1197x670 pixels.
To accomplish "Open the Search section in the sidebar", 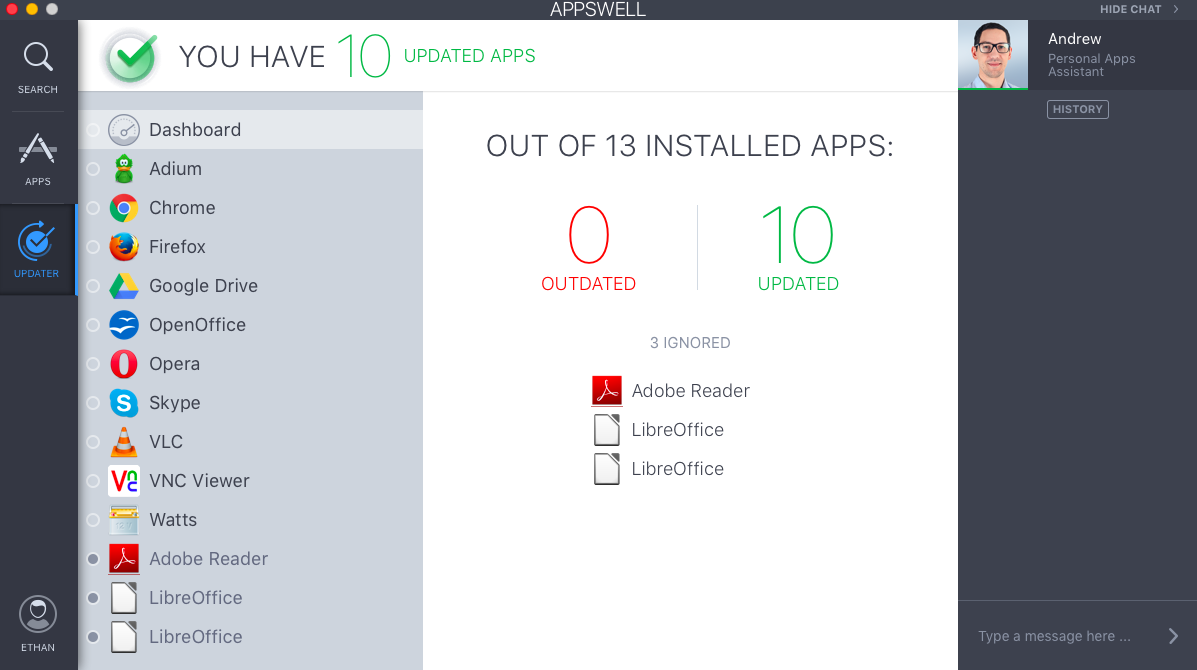I will point(37,68).
